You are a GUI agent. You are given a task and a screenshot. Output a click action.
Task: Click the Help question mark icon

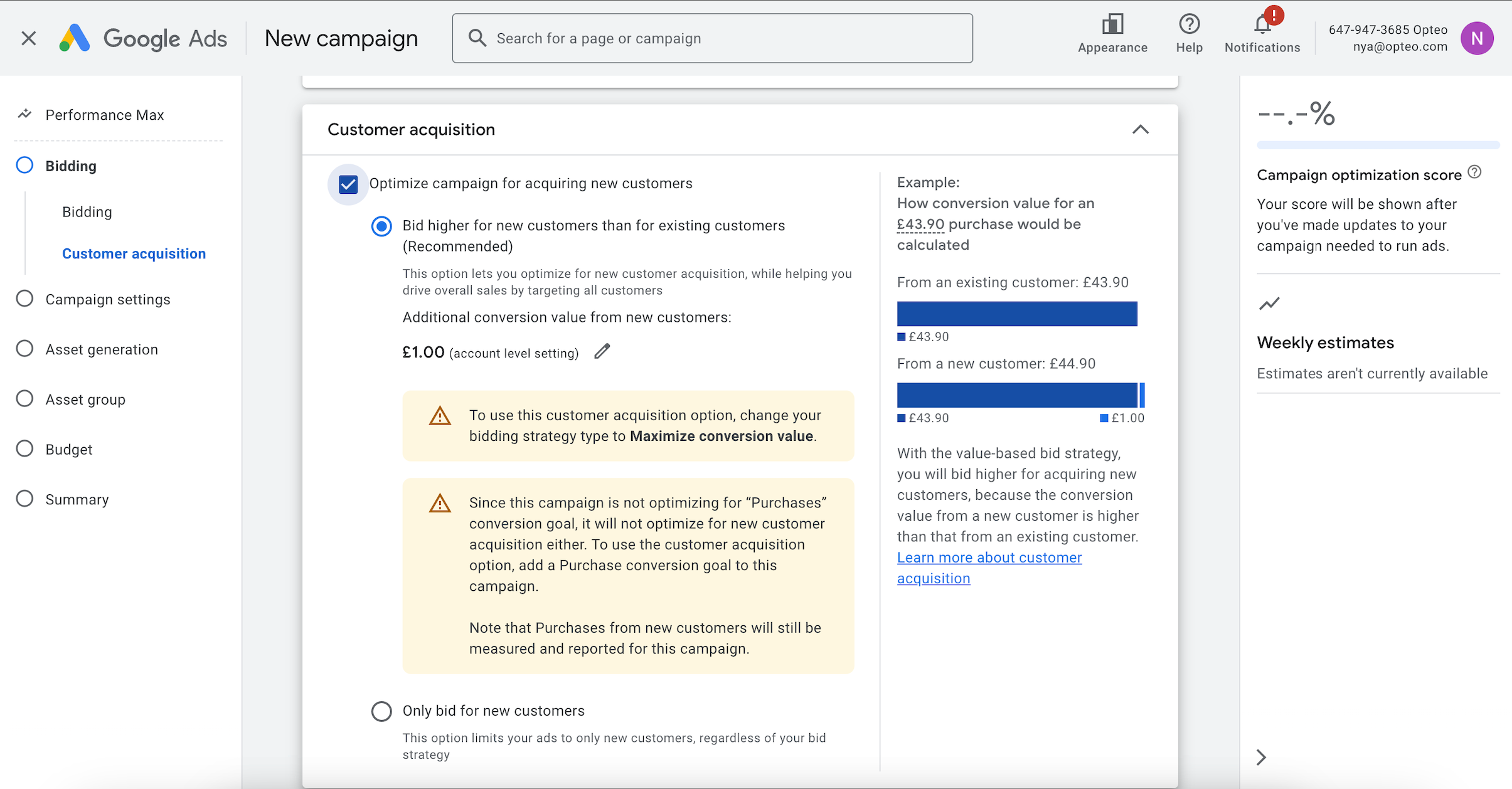[x=1189, y=25]
